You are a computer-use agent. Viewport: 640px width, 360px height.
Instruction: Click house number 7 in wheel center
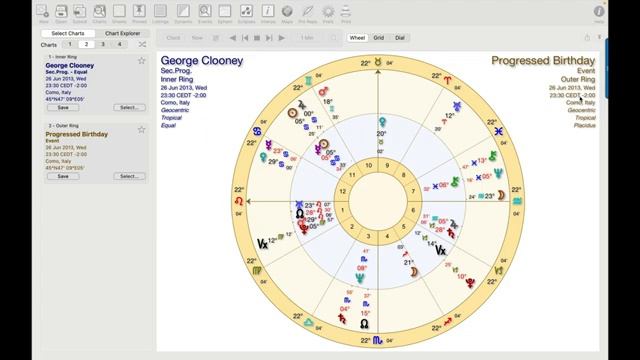413,191
